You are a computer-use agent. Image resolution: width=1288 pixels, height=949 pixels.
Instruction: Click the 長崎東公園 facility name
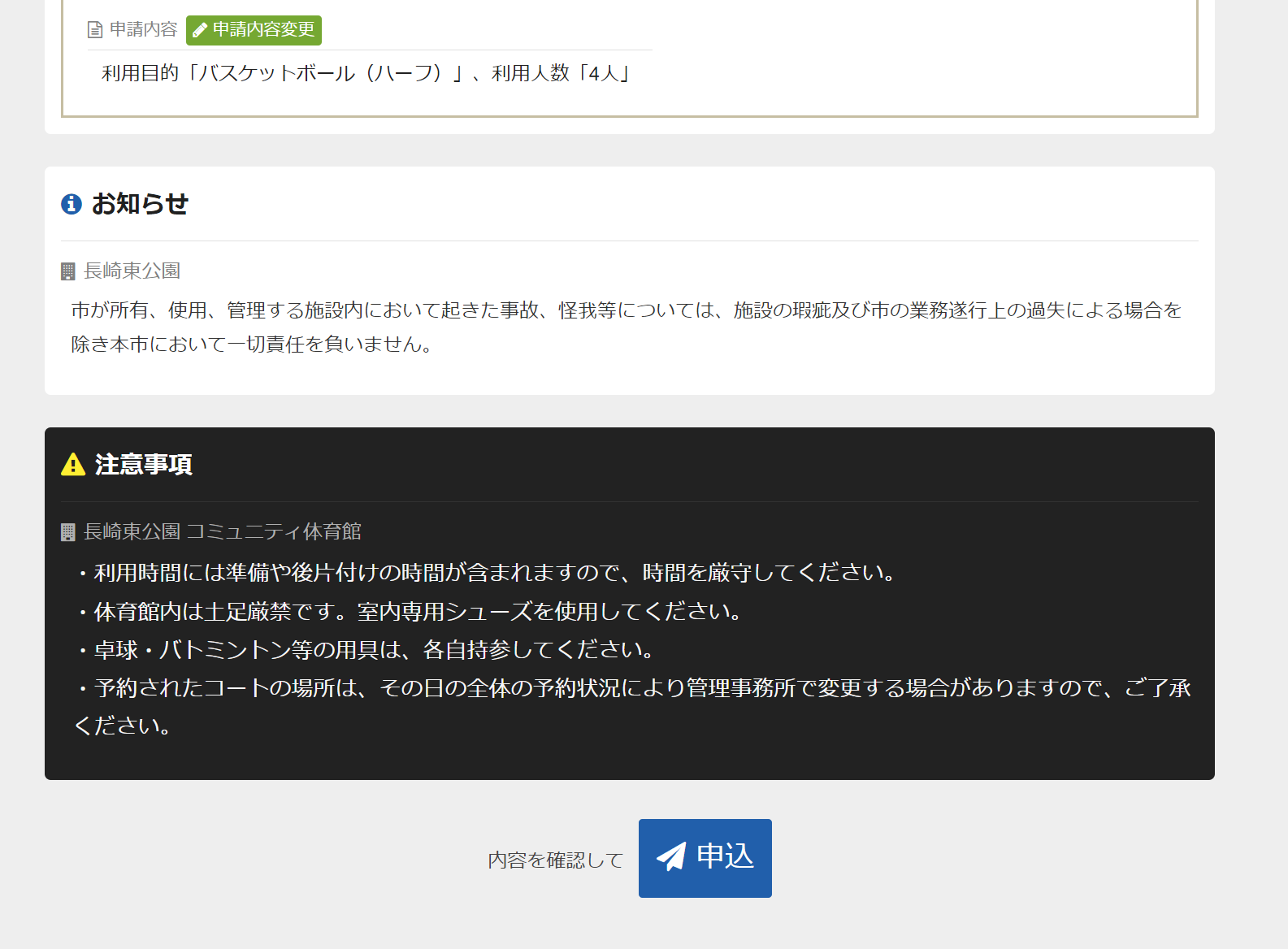[132, 271]
